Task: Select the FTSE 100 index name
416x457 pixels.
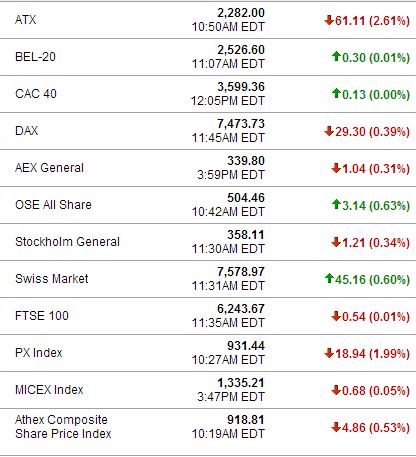Action: (42, 316)
